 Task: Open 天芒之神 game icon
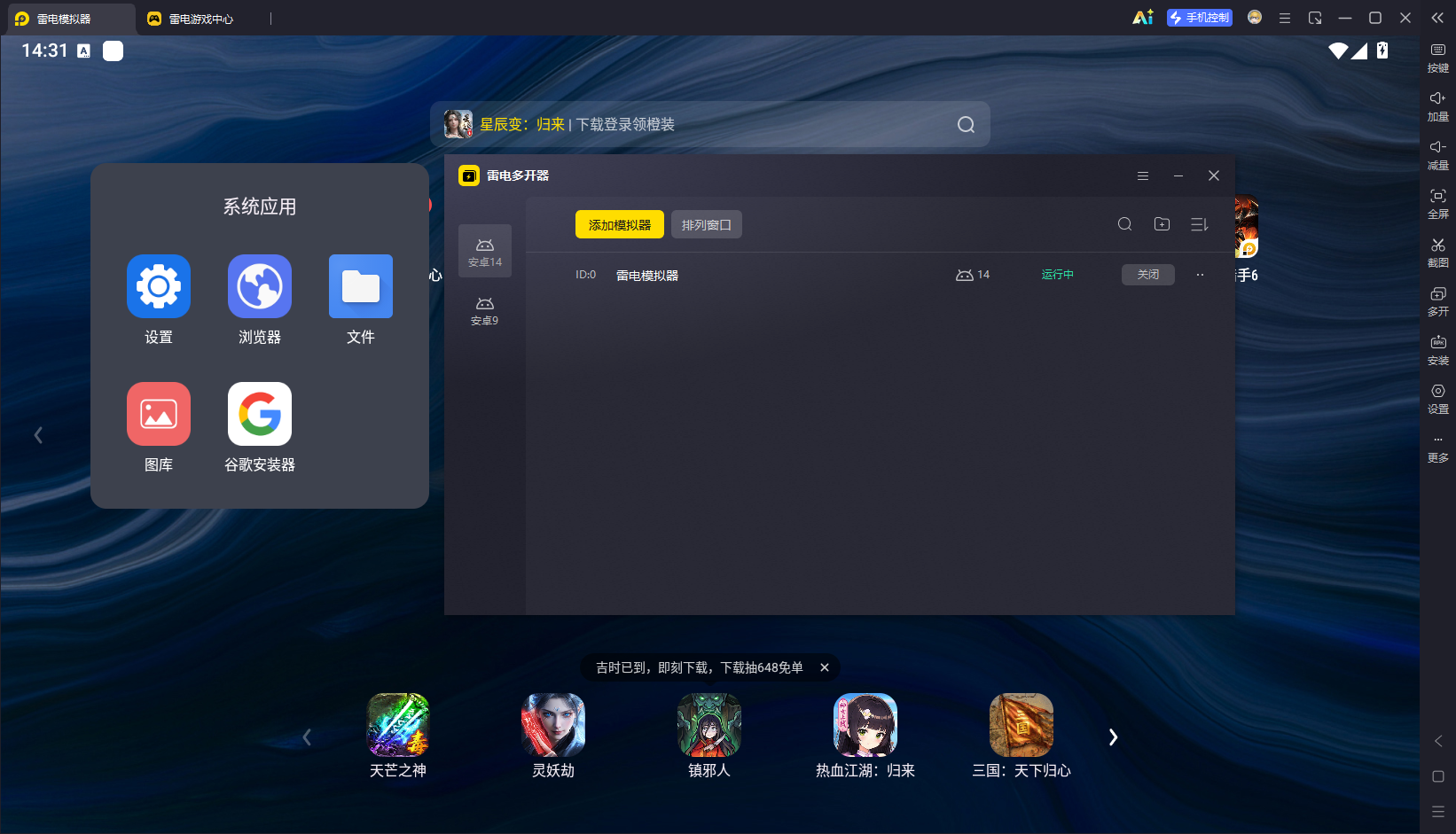[398, 725]
